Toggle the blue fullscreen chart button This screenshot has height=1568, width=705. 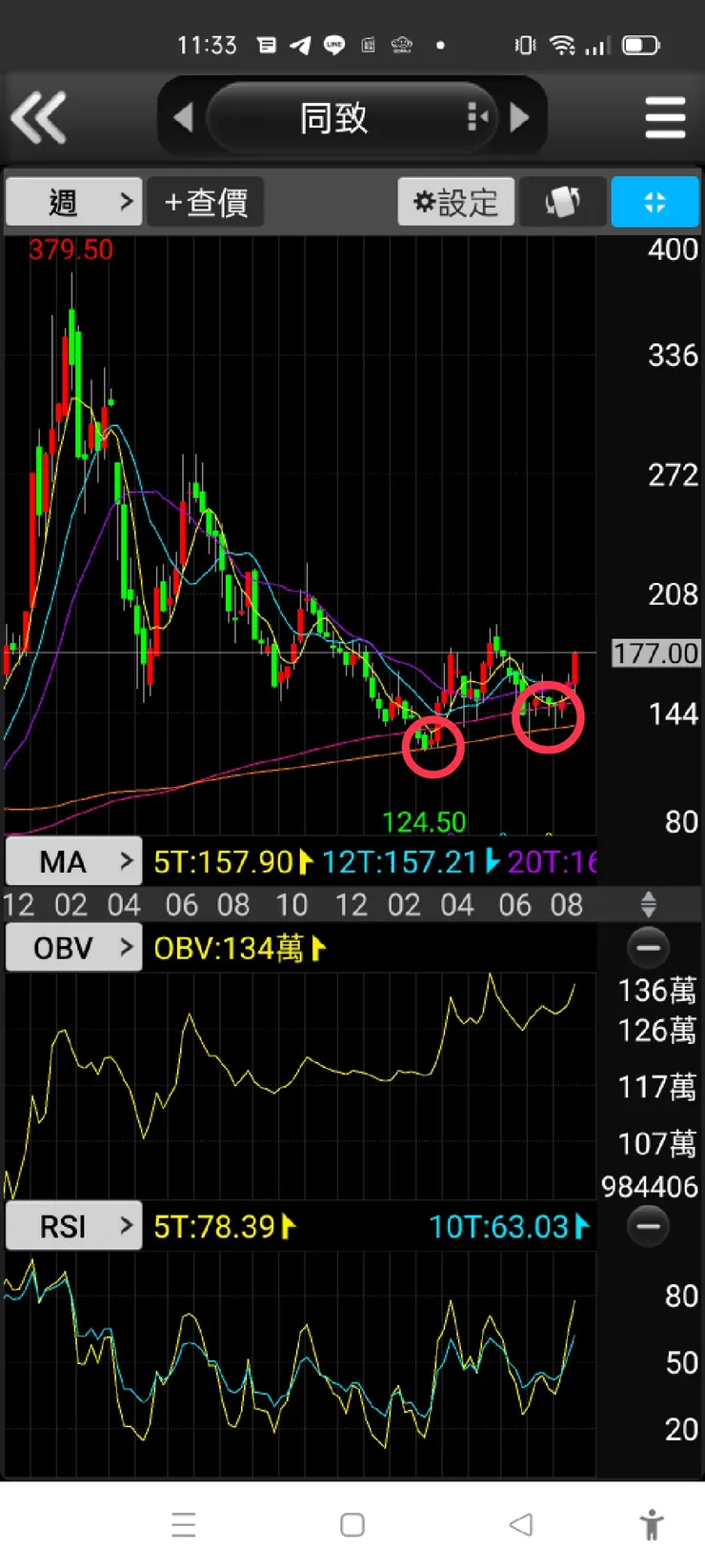(655, 202)
